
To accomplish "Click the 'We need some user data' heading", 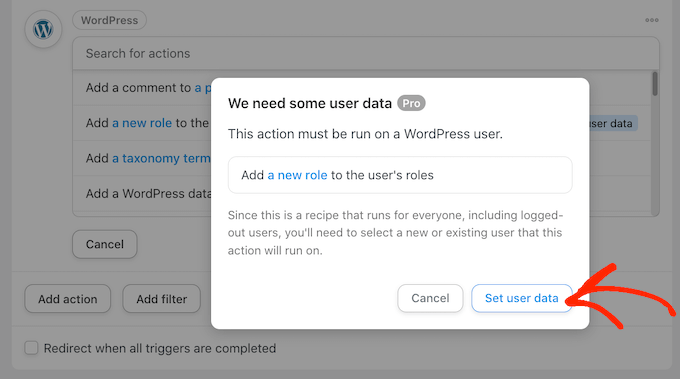I will point(310,103).
